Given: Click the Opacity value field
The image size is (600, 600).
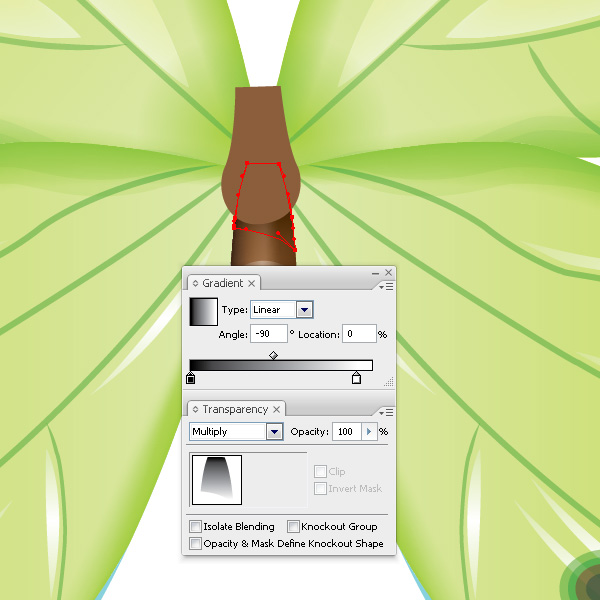Looking at the screenshot, I should 347,432.
